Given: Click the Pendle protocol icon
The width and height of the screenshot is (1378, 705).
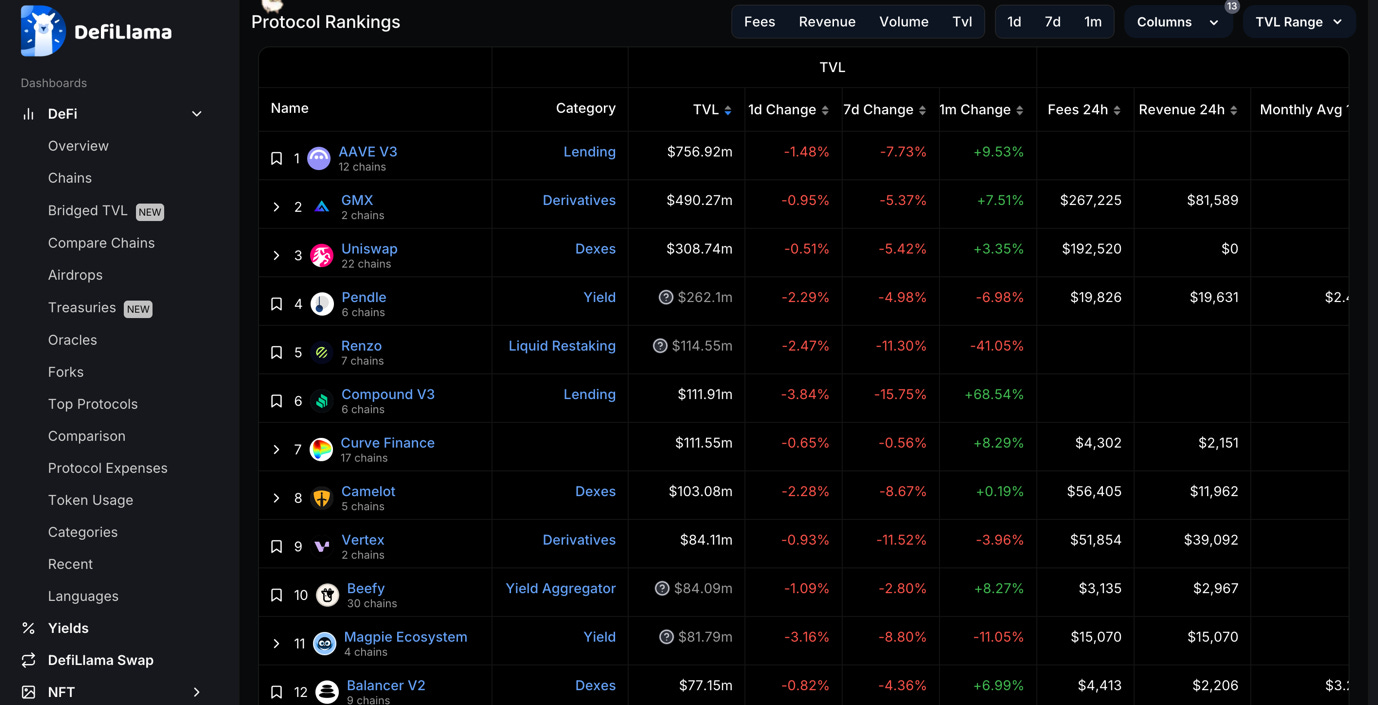Looking at the screenshot, I should pos(322,304).
